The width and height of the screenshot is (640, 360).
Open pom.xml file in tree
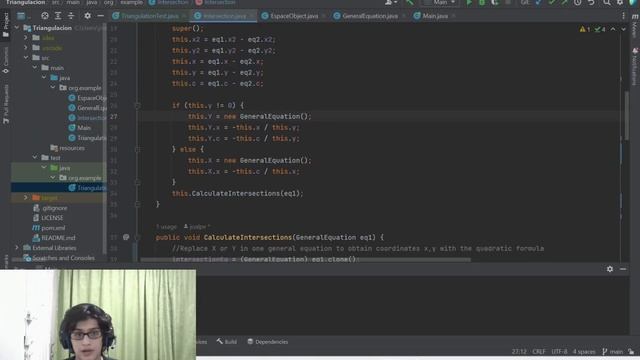pyautogui.click(x=49, y=228)
